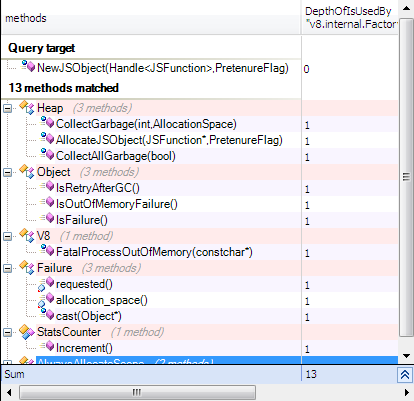
Task: Click the IsRetryAfterGC method icon
Action: pos(47,186)
